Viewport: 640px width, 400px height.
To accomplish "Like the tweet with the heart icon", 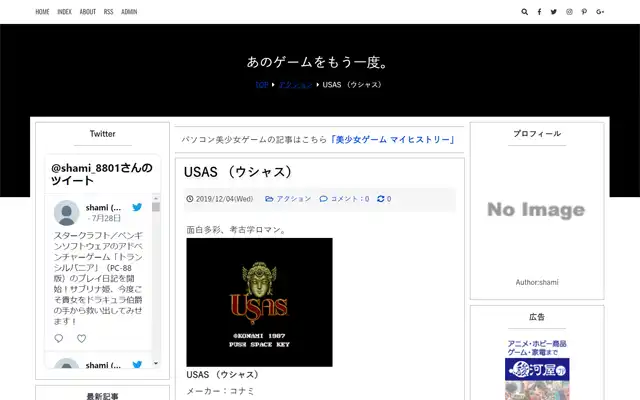I will click(x=82, y=338).
